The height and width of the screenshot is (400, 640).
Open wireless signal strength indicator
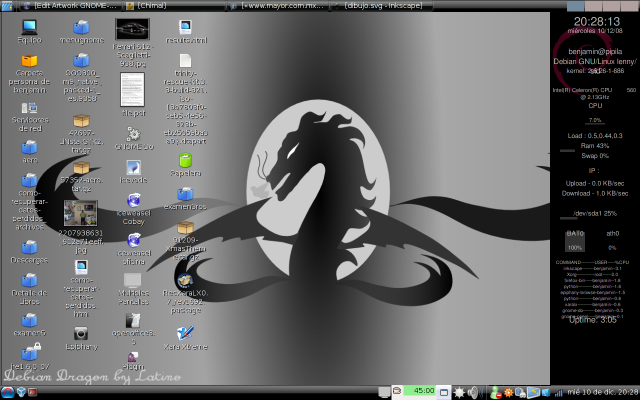tap(559, 393)
